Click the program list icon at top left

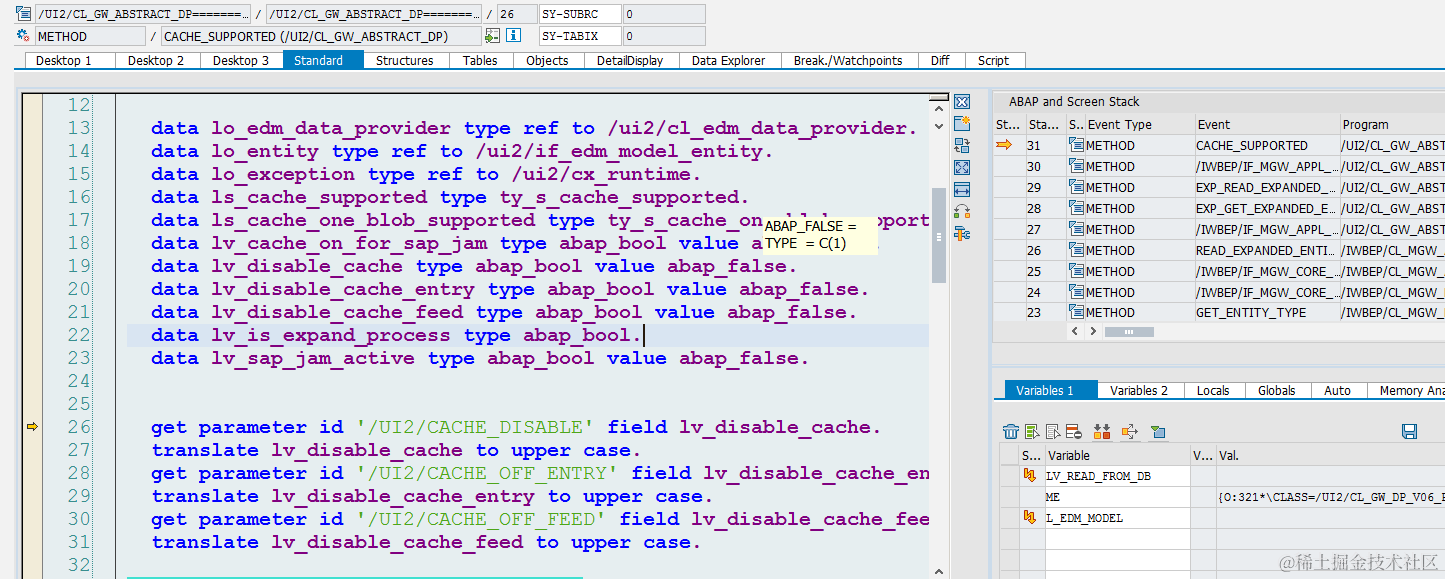[23, 14]
